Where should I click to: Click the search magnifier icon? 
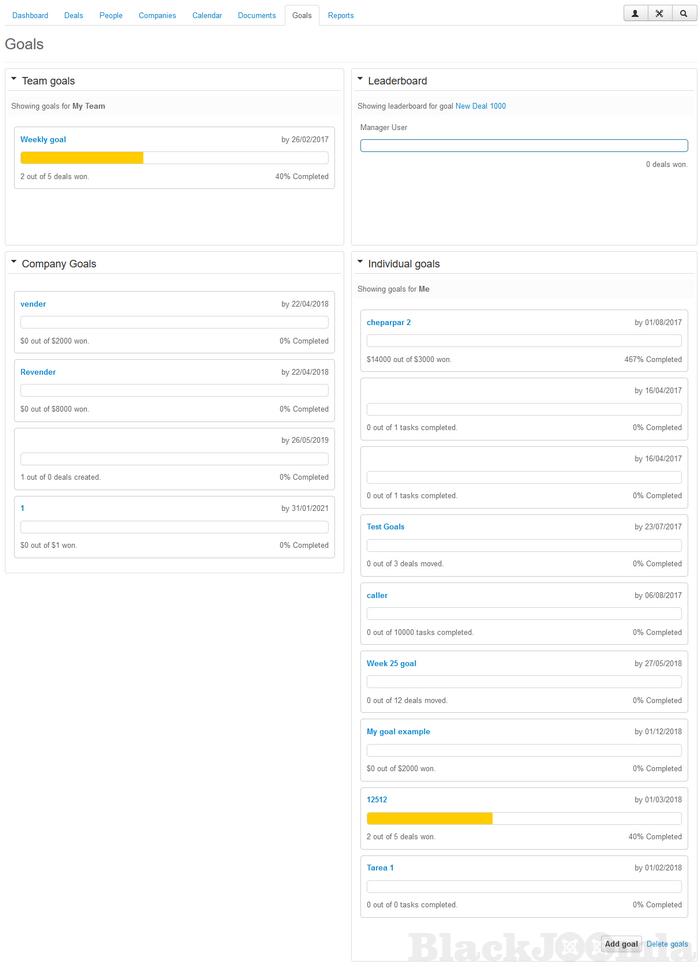(683, 14)
